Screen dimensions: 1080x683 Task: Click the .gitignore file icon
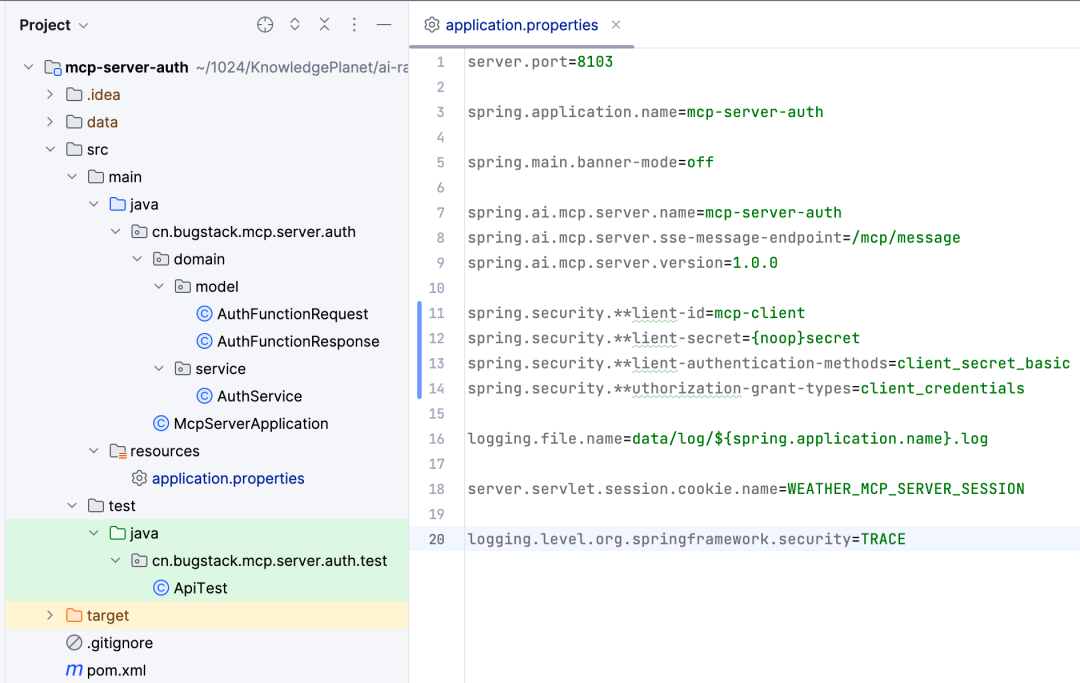(74, 643)
